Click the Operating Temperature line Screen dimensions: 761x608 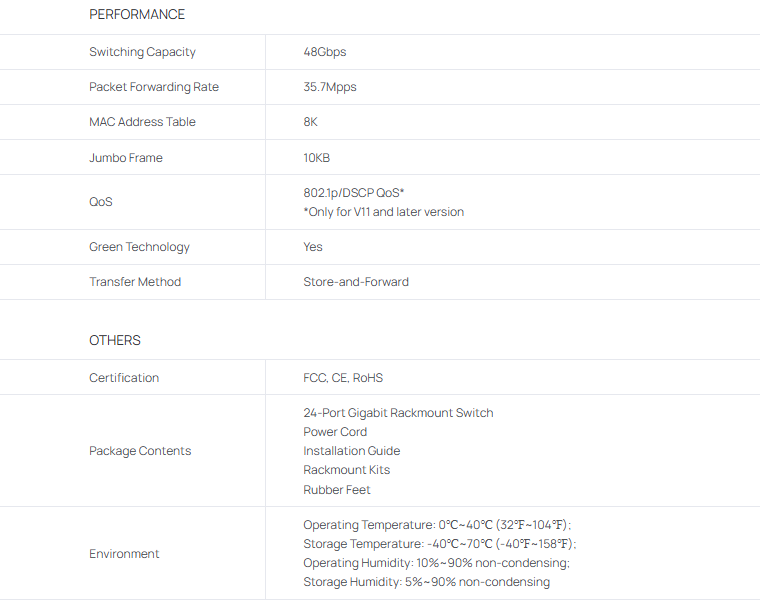[x=437, y=525]
